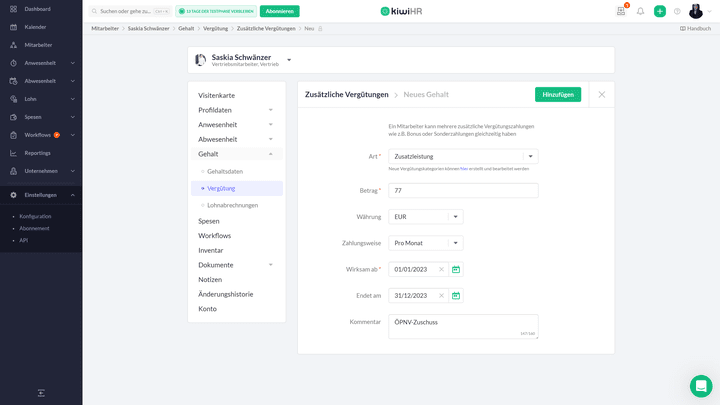Image resolution: width=720 pixels, height=405 pixels.
Task: Select Lohnabrechnungen in the Gehalt submenu
Action: (x=232, y=205)
